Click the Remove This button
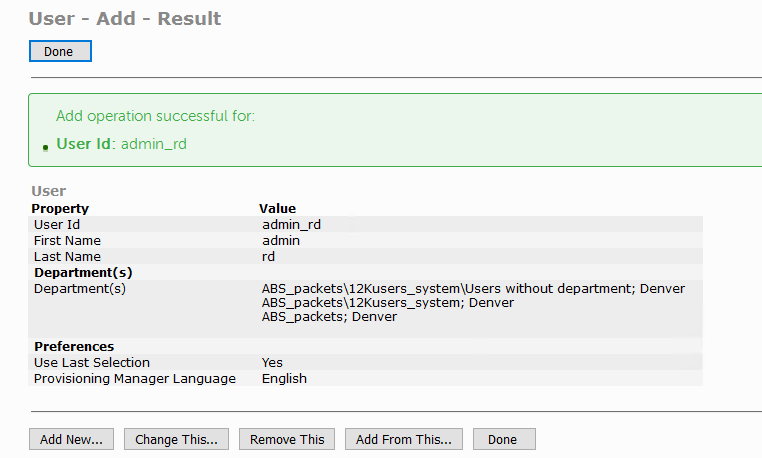This screenshot has width=762, height=458. 287,439
